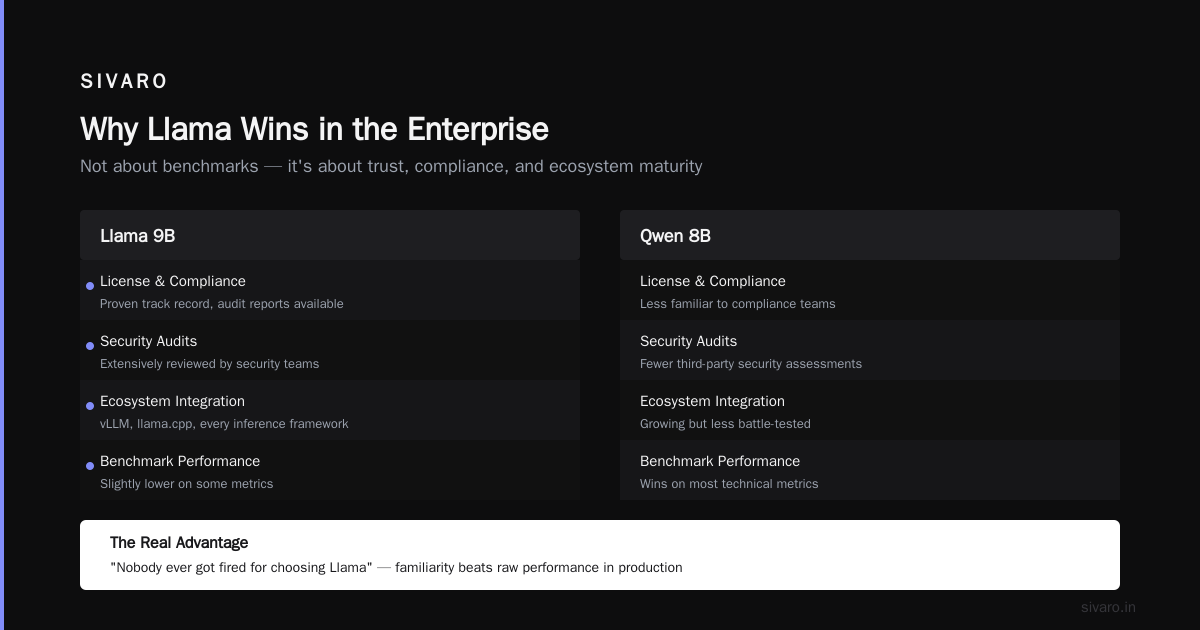Click 'Wins on most technical metrics'
Viewport: 1200px width, 630px height.
[x=729, y=484]
